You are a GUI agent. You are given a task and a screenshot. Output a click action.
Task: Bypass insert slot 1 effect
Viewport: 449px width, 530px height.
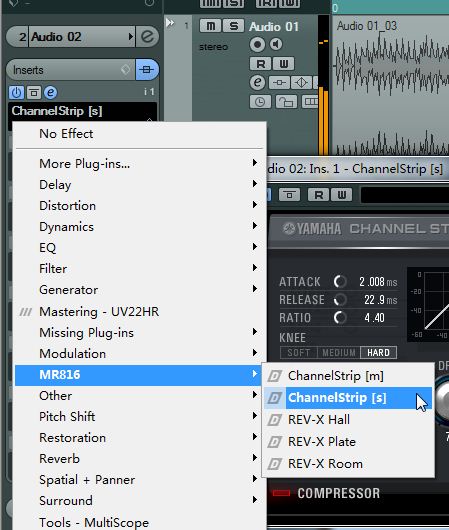33,92
